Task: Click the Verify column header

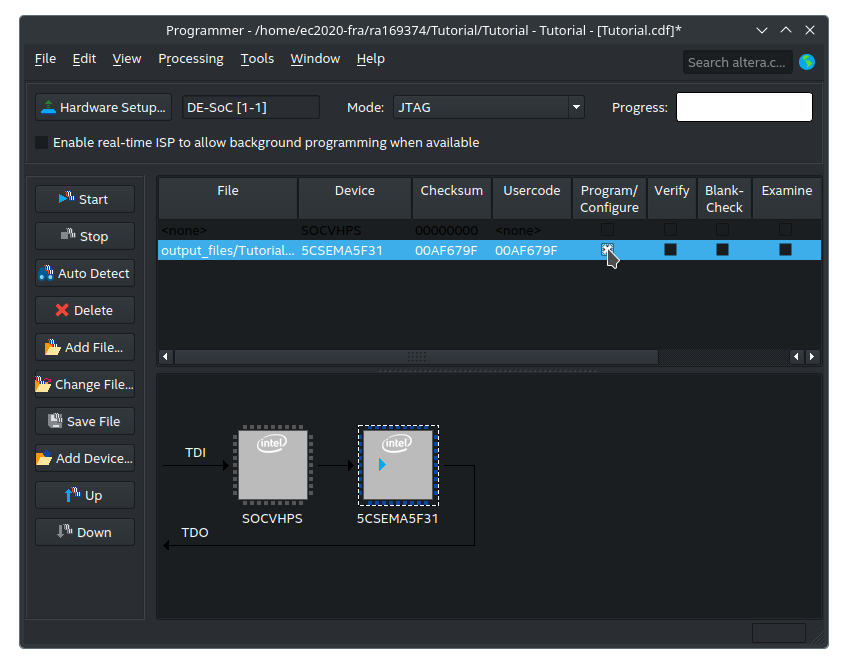Action: tap(672, 198)
